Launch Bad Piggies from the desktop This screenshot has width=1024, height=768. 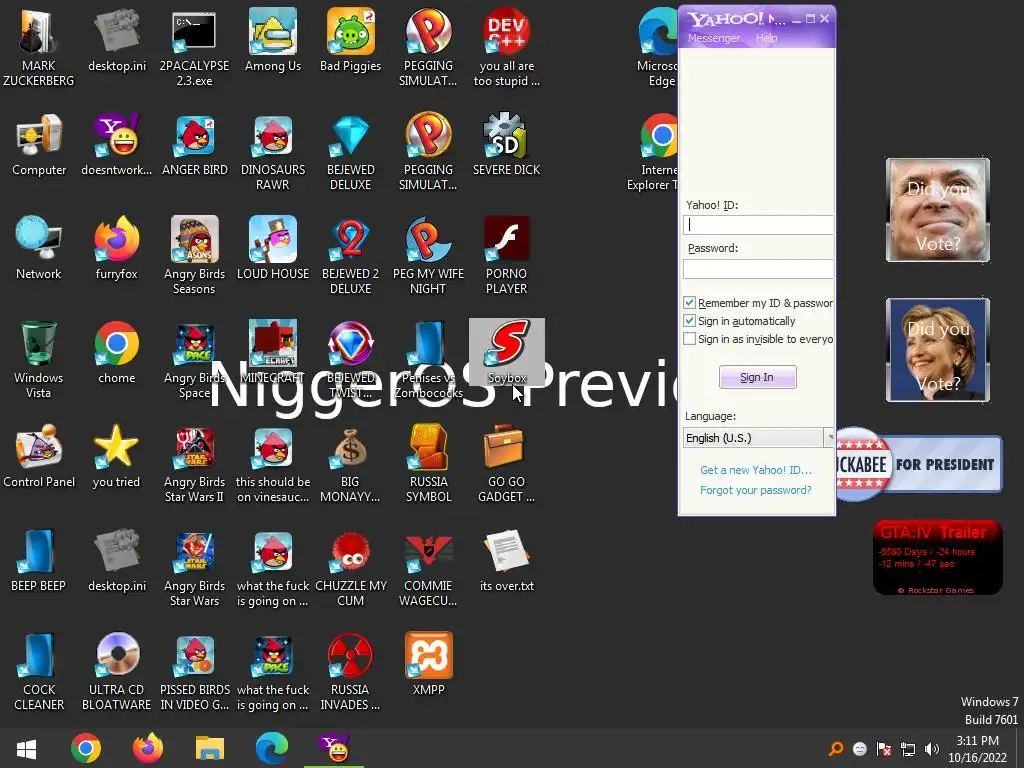tap(351, 39)
